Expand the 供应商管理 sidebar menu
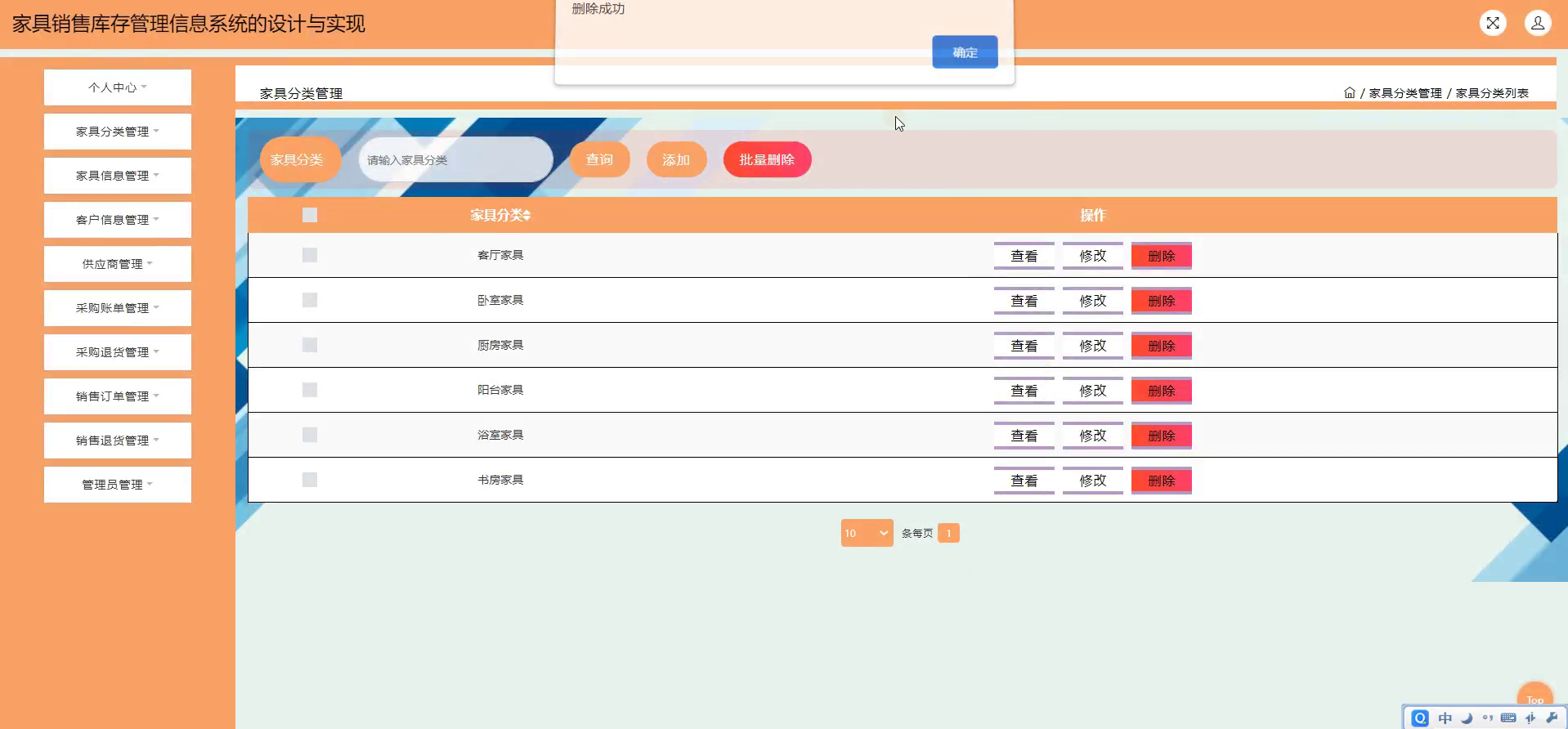The height and width of the screenshot is (729, 1568). coord(118,264)
